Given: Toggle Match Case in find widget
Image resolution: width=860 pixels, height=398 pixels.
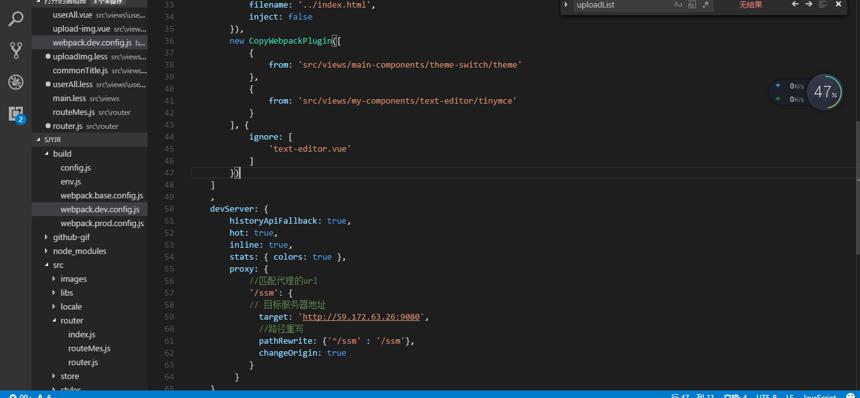Looking at the screenshot, I should tap(678, 4).
